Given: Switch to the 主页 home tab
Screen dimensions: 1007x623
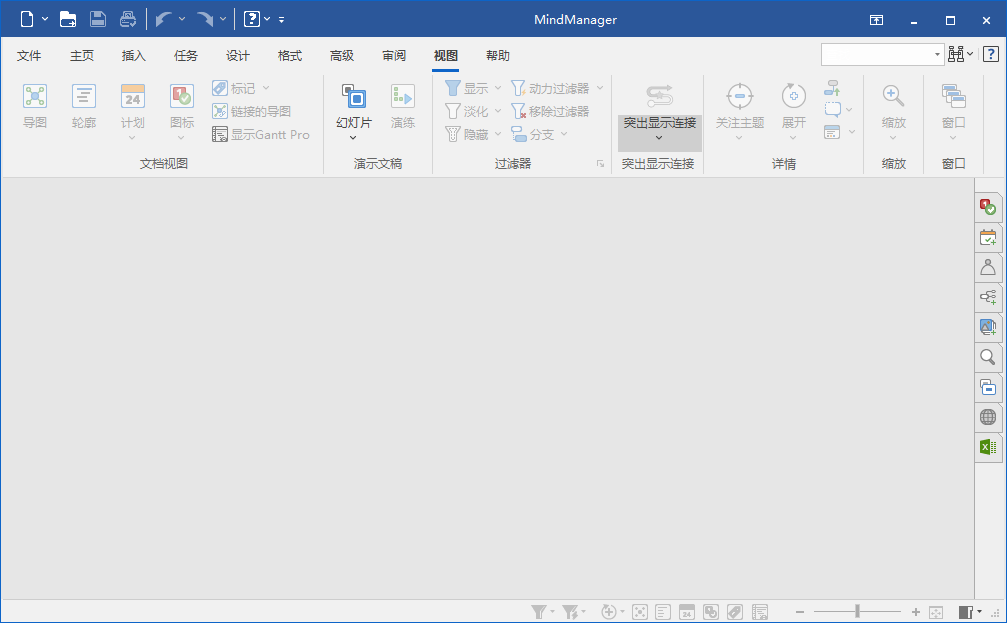Looking at the screenshot, I should coord(82,56).
